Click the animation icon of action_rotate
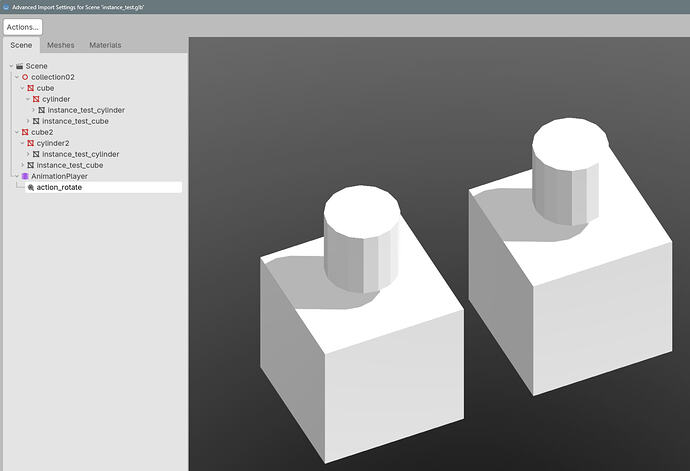This screenshot has height=471, width=690. click(31, 188)
